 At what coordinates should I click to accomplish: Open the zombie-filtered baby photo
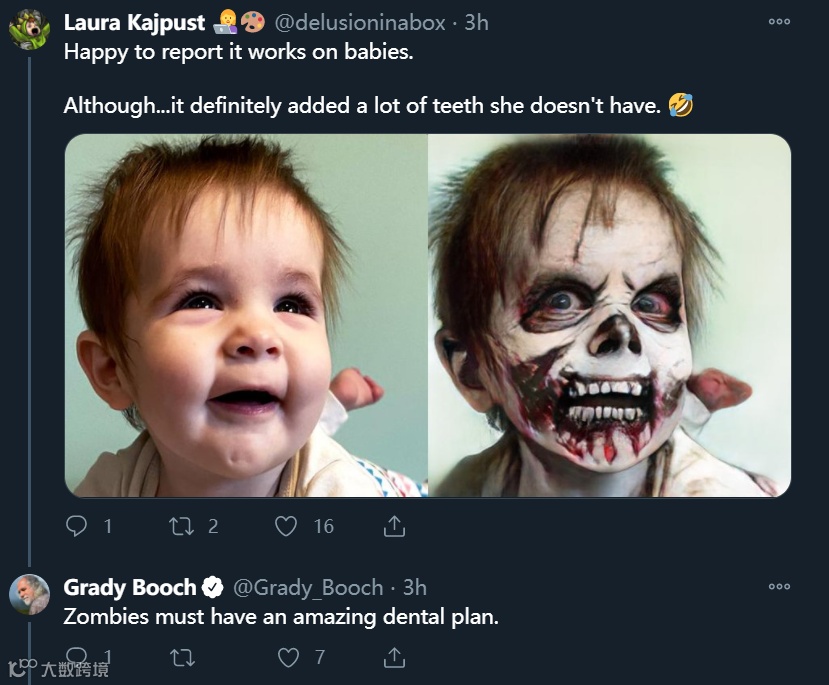coord(609,315)
